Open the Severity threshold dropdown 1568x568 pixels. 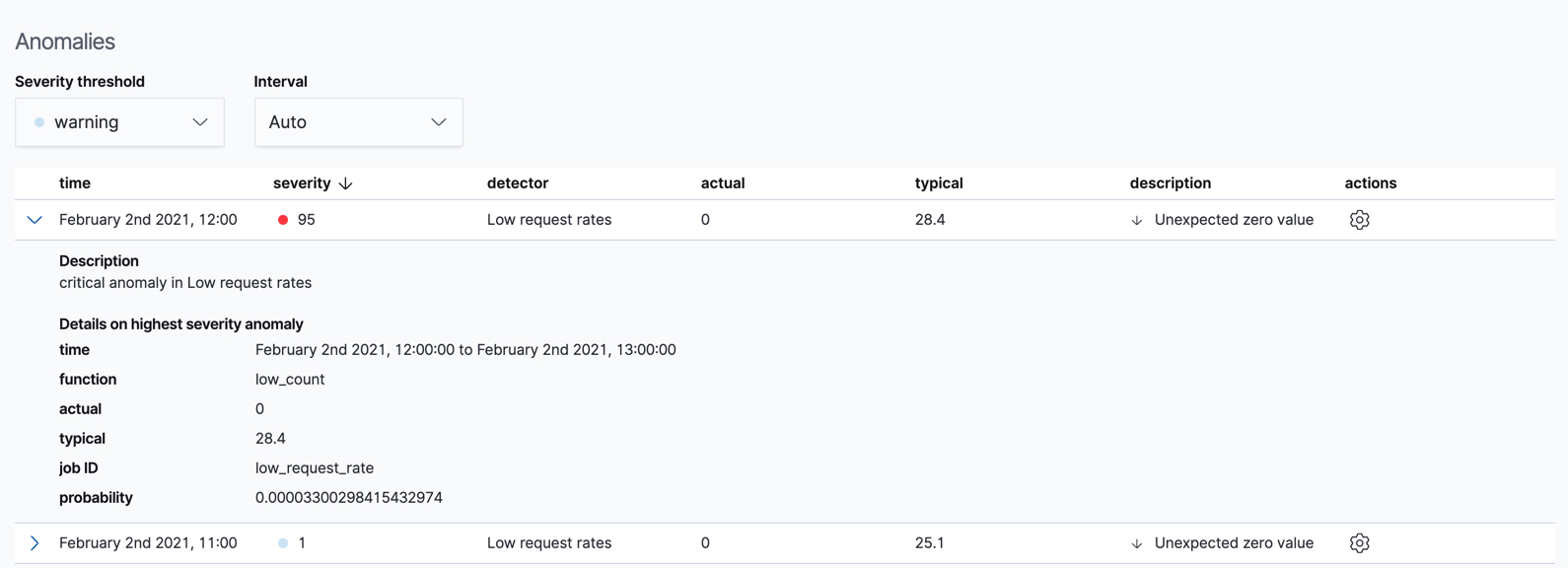pos(119,121)
